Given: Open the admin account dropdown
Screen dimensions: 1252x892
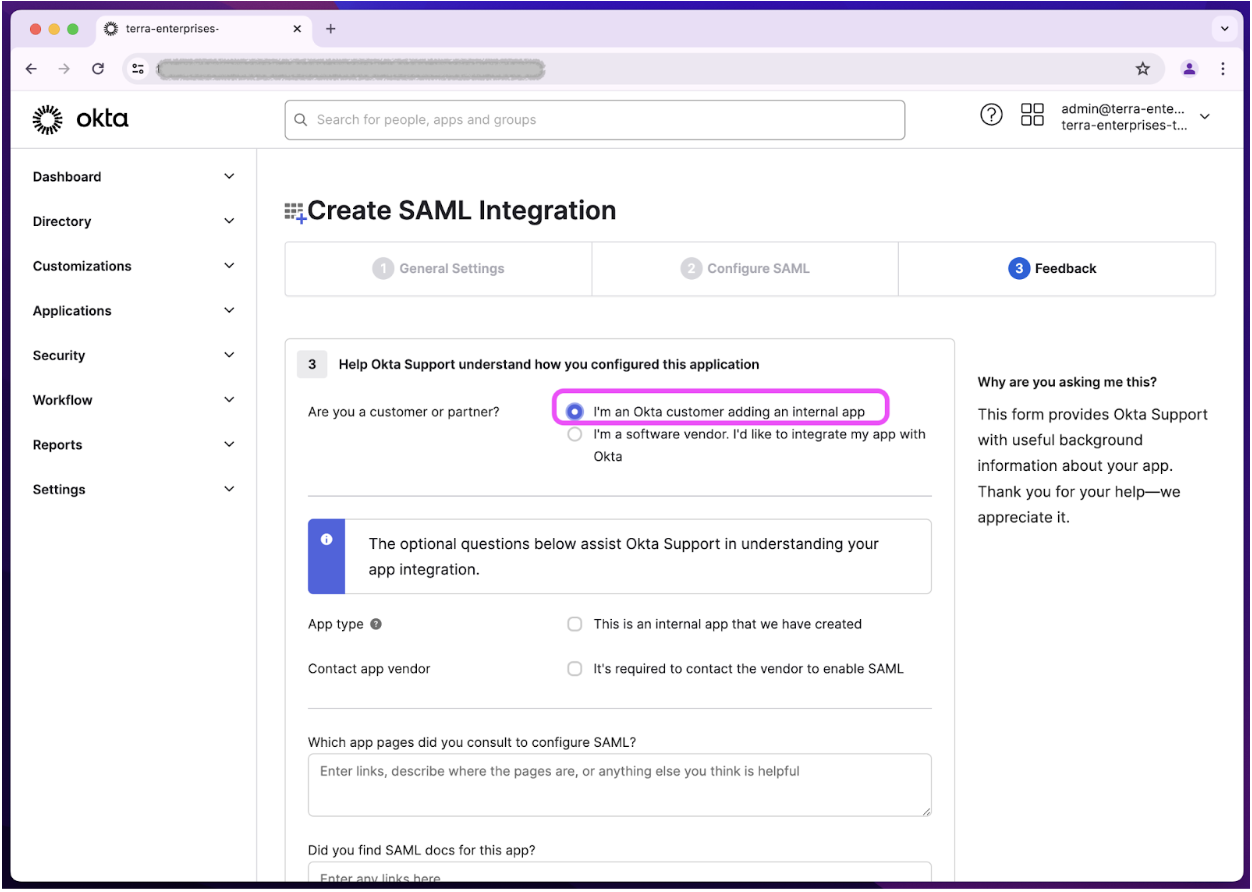Looking at the screenshot, I should click(1136, 117).
